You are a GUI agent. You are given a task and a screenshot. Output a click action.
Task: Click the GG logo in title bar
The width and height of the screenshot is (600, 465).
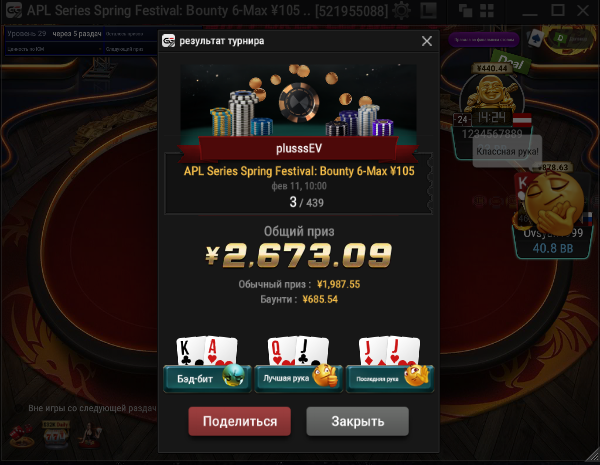click(x=14, y=10)
